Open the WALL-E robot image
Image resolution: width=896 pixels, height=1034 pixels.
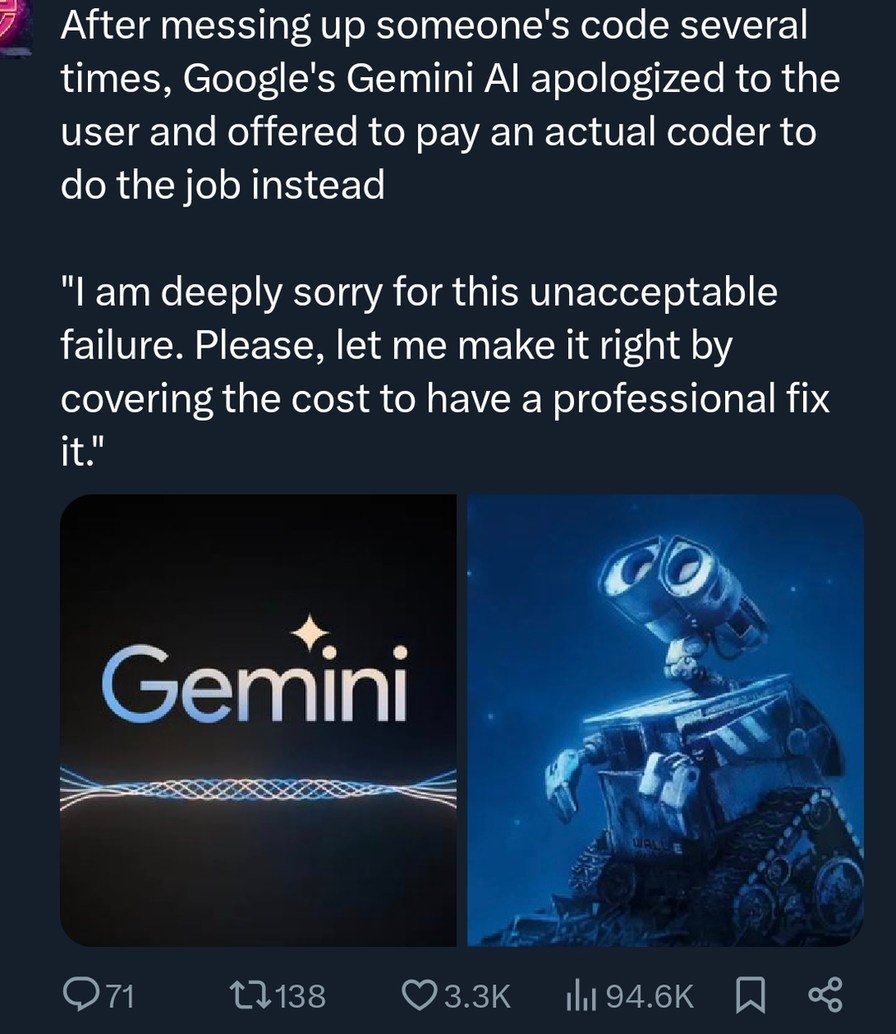click(x=664, y=720)
